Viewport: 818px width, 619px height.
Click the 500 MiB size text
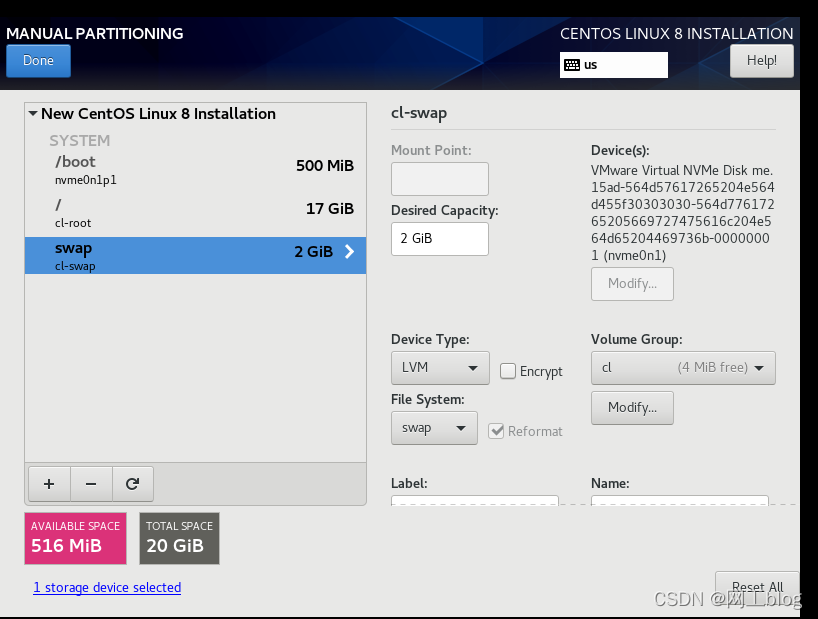(x=325, y=166)
